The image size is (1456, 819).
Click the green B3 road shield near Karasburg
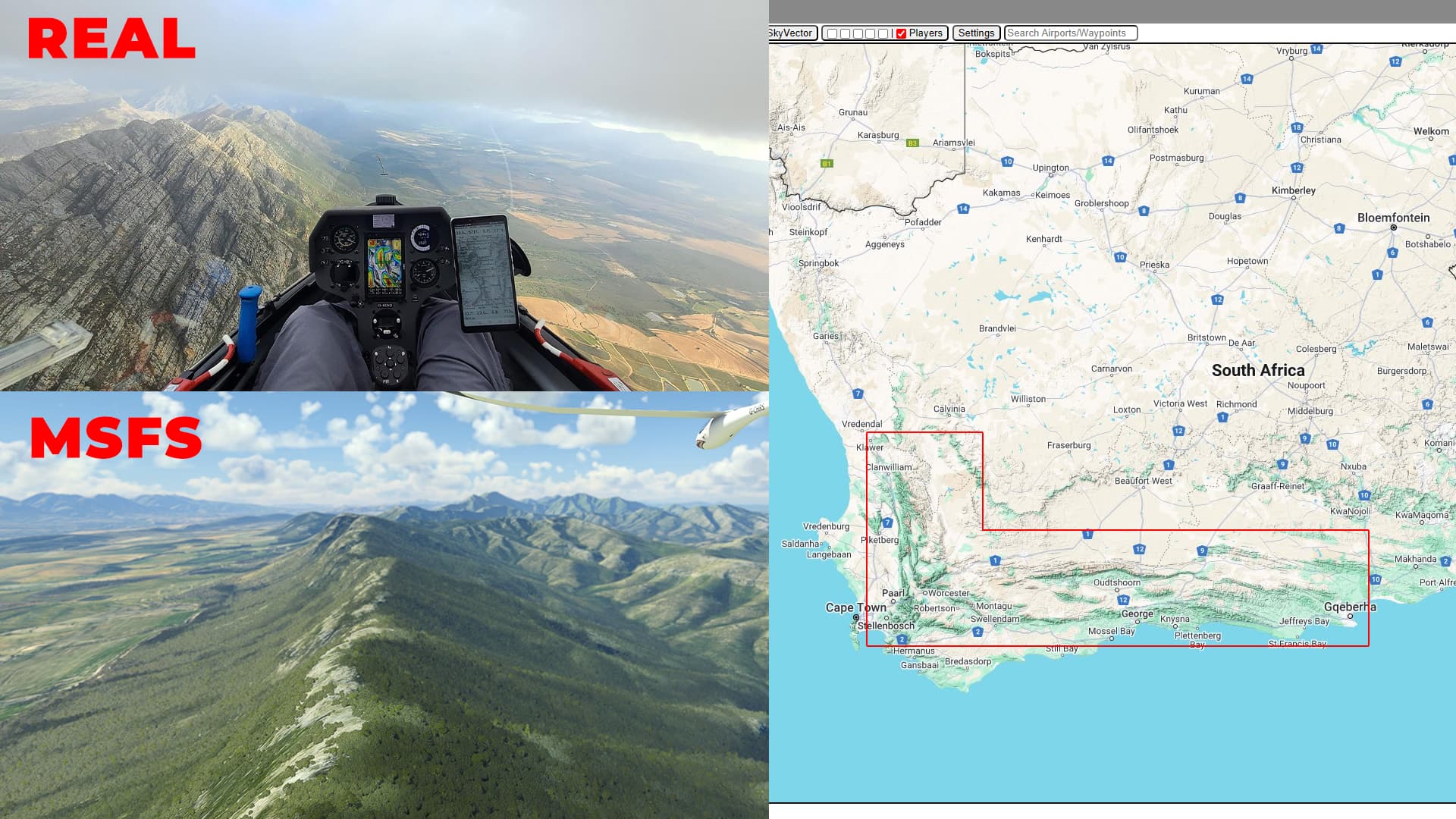(x=912, y=143)
